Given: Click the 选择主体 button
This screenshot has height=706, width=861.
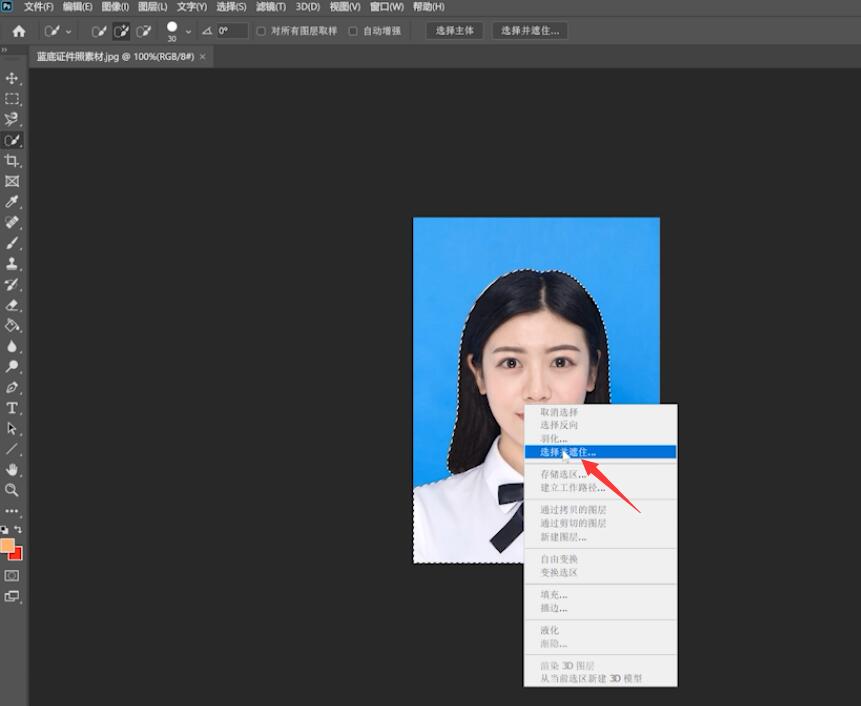Looking at the screenshot, I should pyautogui.click(x=454, y=31).
